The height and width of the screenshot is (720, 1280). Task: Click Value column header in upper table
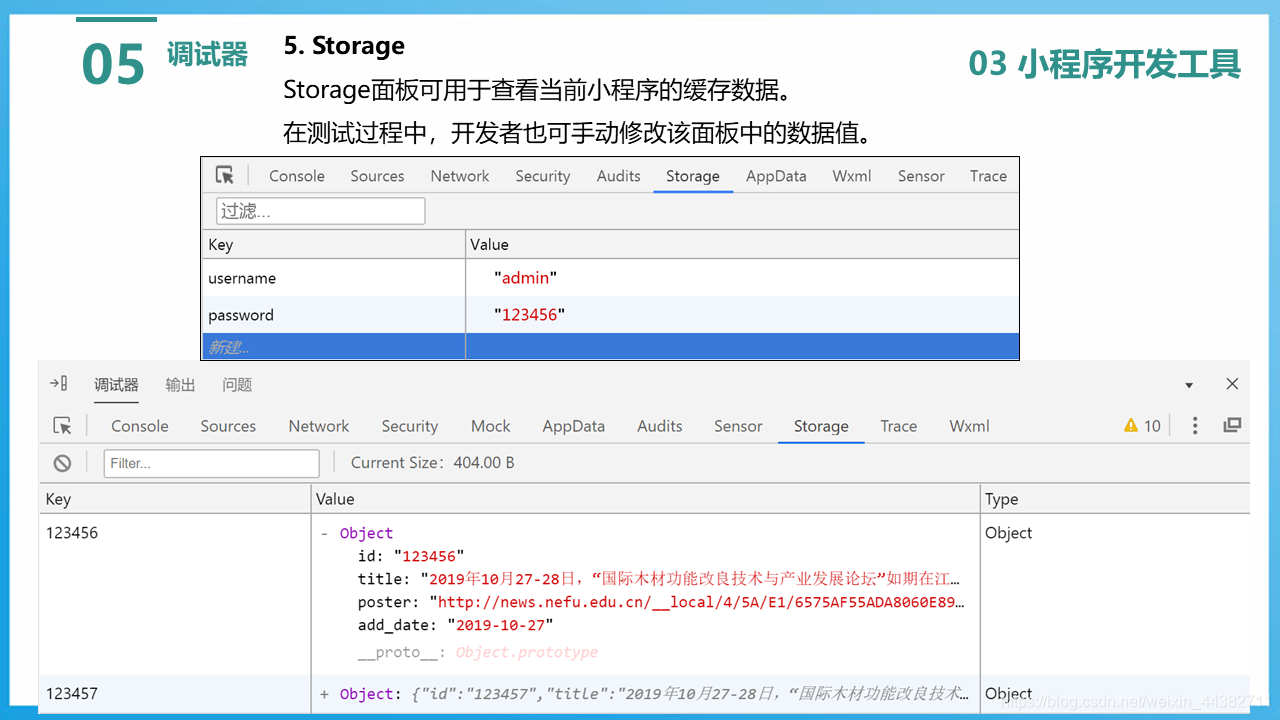tap(742, 244)
